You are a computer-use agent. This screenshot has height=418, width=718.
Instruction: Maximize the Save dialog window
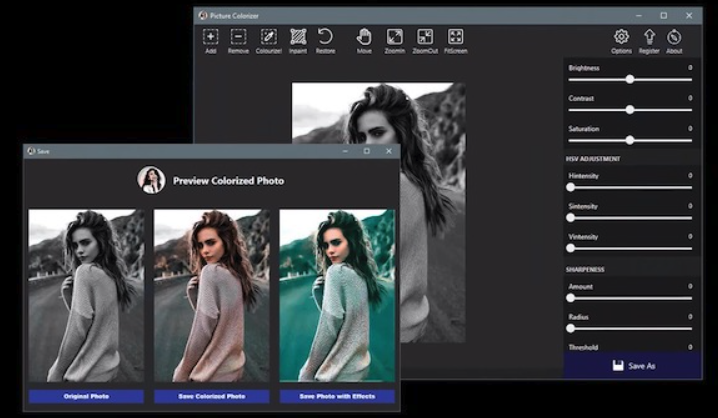(x=367, y=151)
